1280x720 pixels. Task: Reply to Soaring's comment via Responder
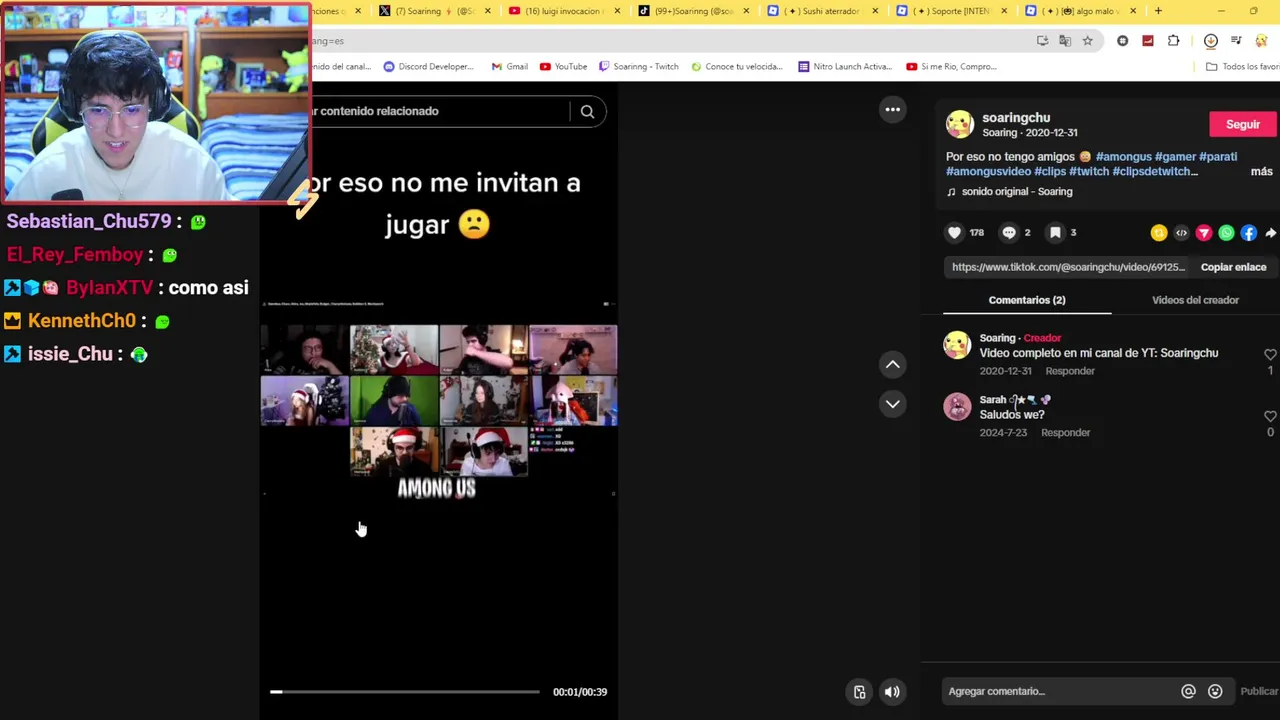click(1070, 371)
